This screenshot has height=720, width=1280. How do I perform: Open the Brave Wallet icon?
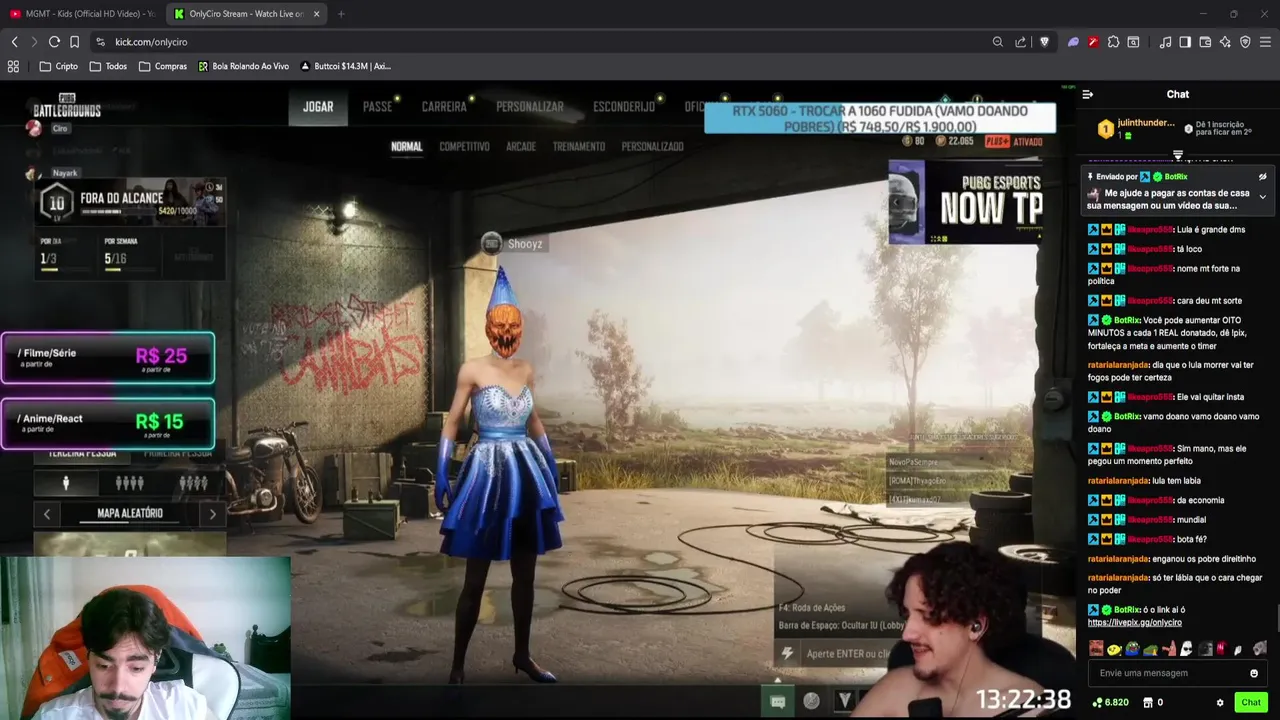(1205, 42)
